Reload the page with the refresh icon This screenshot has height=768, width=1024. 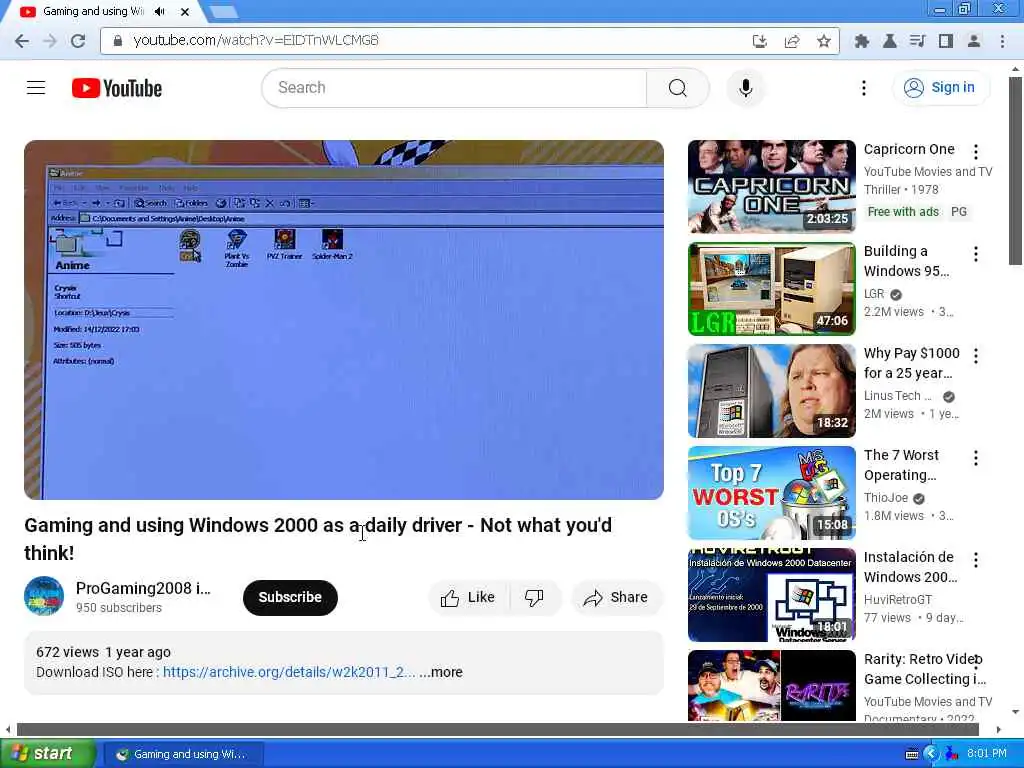click(x=78, y=41)
